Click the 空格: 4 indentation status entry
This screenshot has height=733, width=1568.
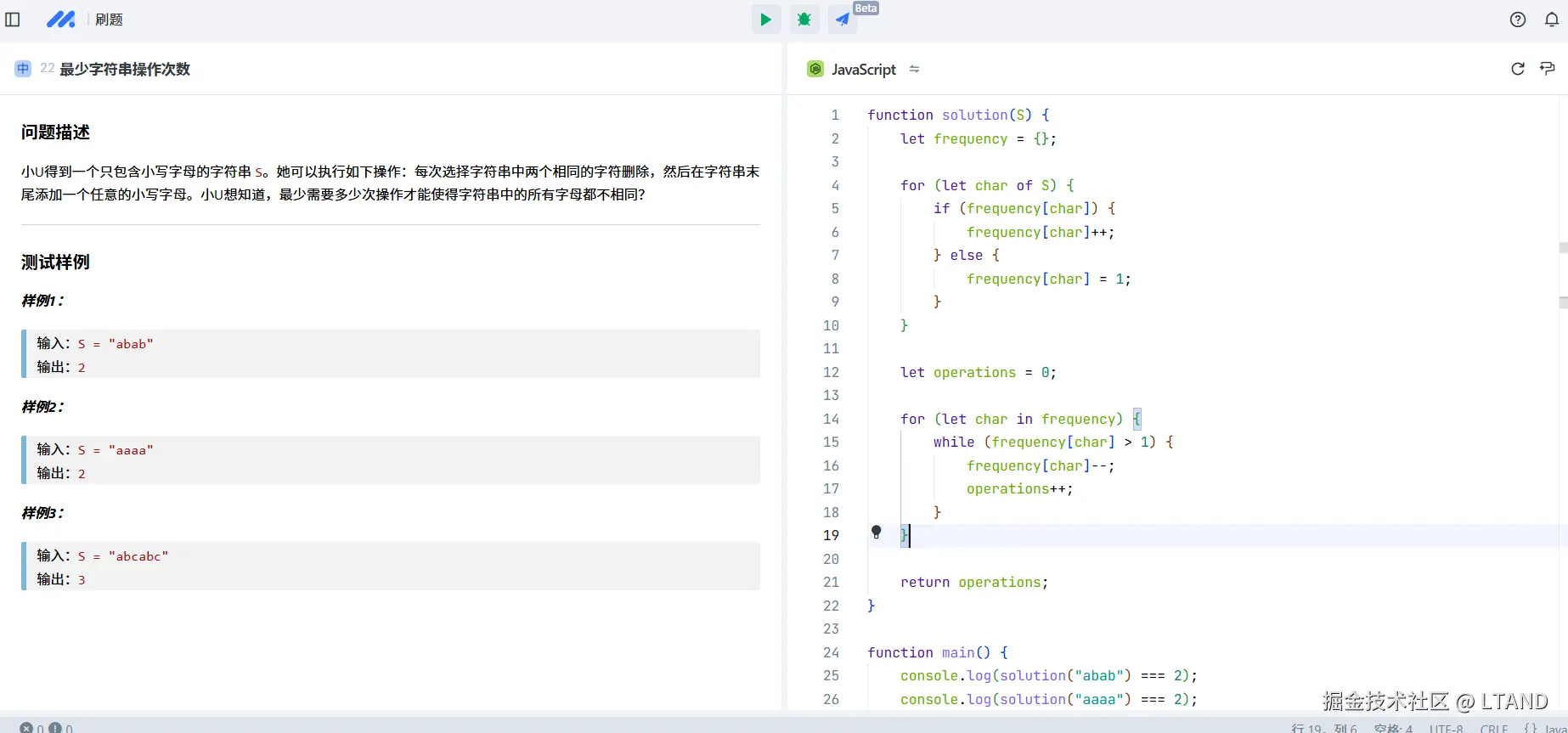(x=1393, y=728)
